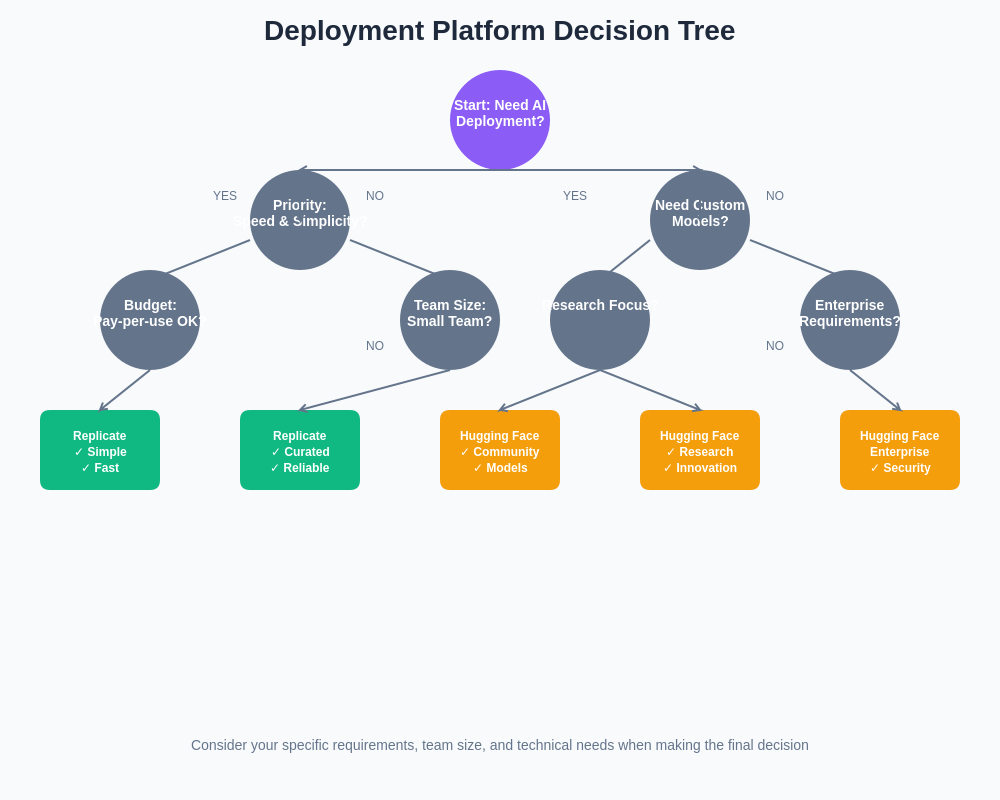Select the Hugging Face Community Models box
This screenshot has height=800, width=1000.
pos(500,450)
